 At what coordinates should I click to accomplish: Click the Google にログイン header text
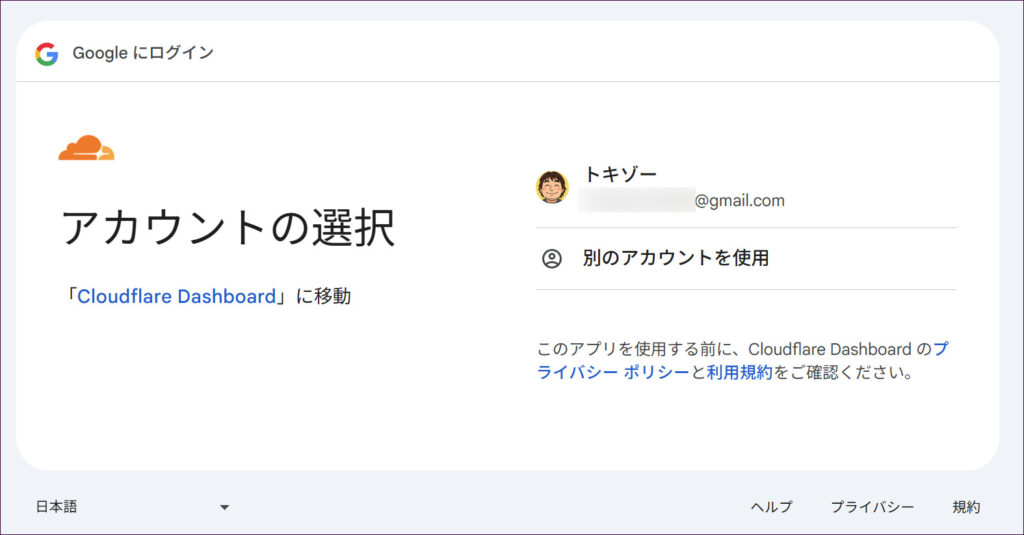click(143, 54)
